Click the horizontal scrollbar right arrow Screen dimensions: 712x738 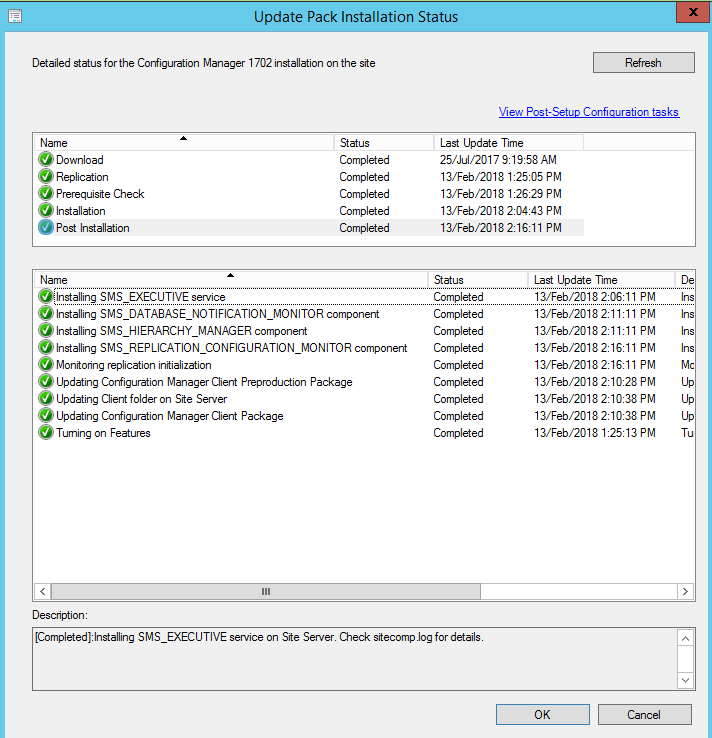(x=685, y=591)
